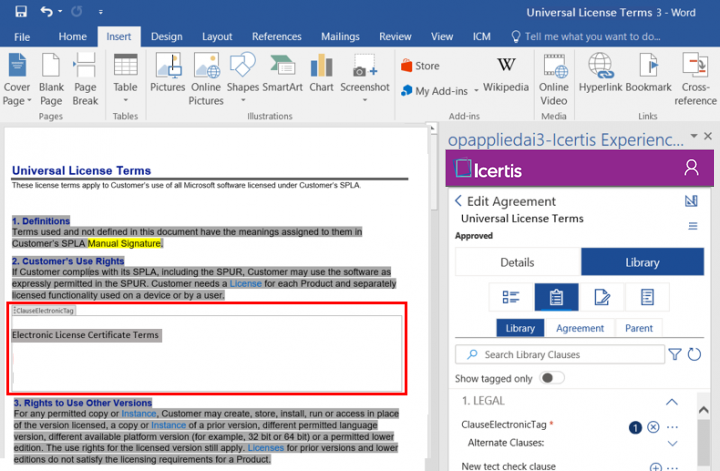720x471 pixels.
Task: Expand the Alternate Clauses chevron
Action: pyautogui.click(x=673, y=443)
